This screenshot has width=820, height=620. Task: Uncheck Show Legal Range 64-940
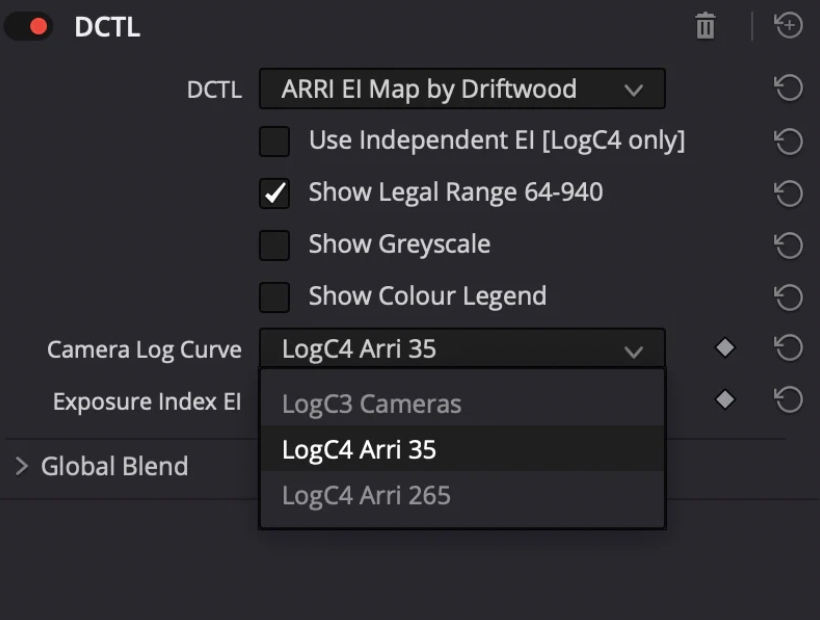pyautogui.click(x=274, y=193)
